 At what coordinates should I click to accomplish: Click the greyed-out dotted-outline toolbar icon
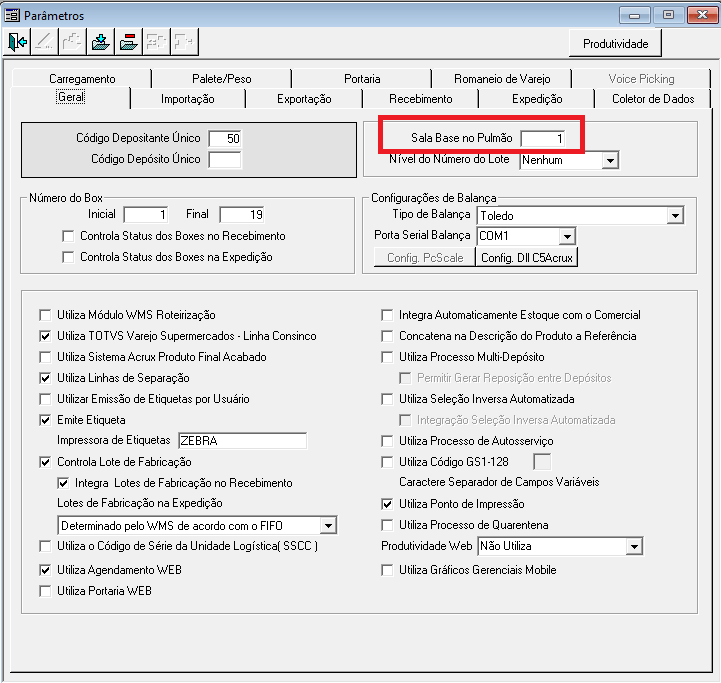(x=72, y=42)
